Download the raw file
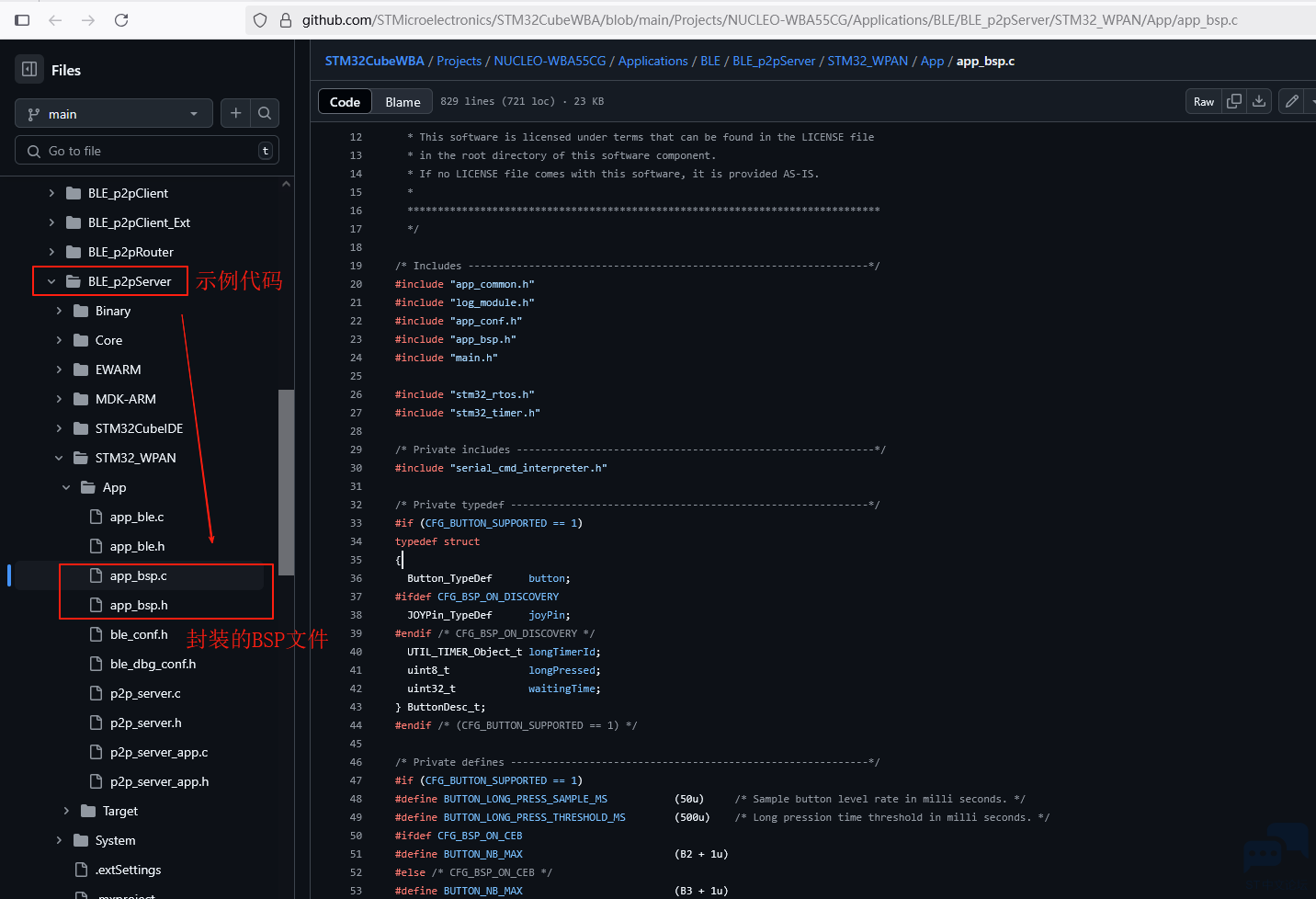1316x899 pixels. click(1259, 101)
